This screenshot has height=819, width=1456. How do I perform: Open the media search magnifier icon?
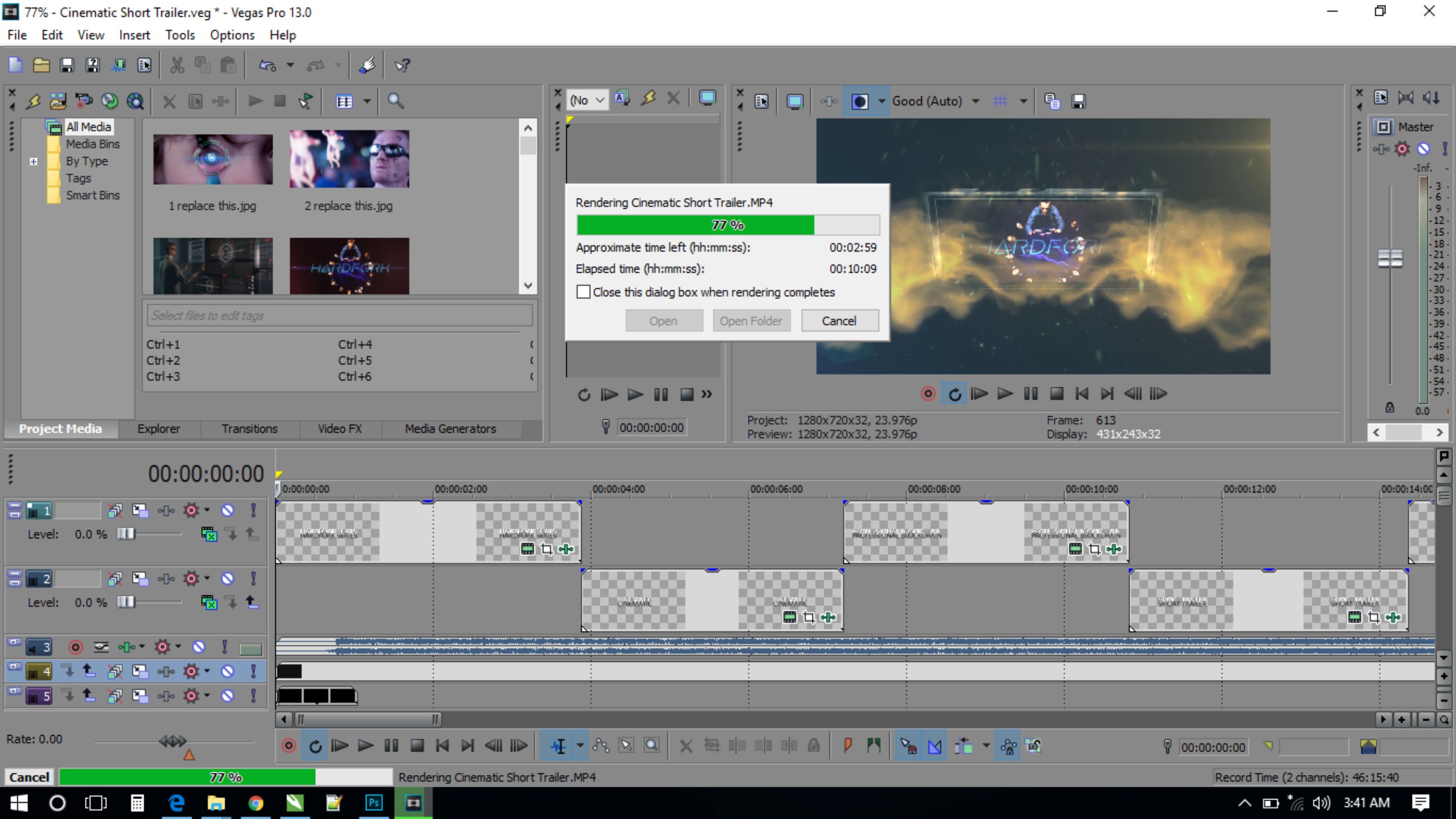395,101
